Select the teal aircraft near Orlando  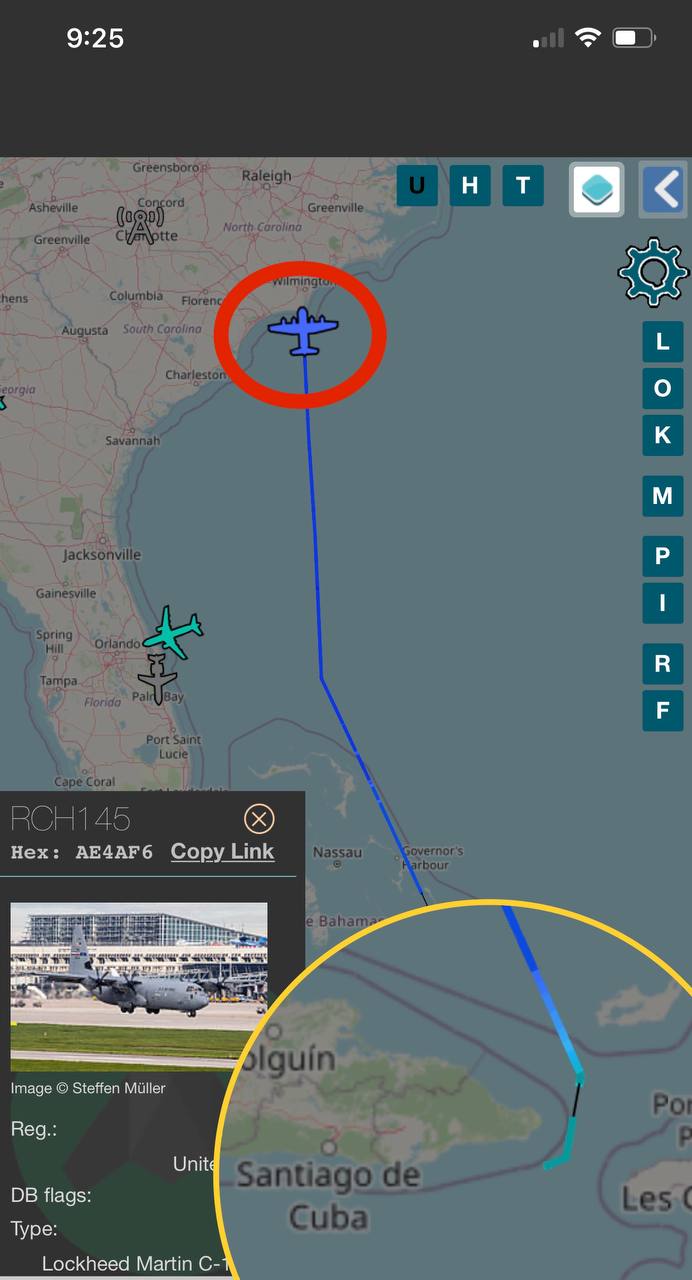(x=173, y=632)
